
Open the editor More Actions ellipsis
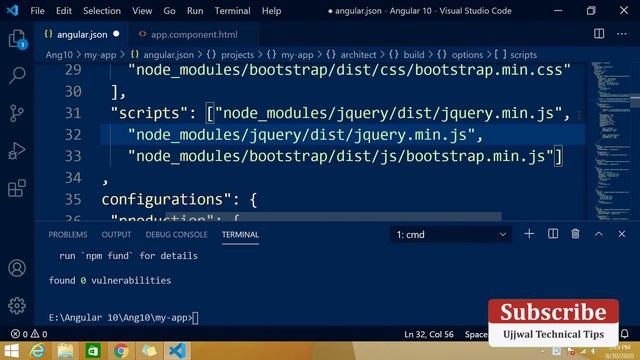622,34
